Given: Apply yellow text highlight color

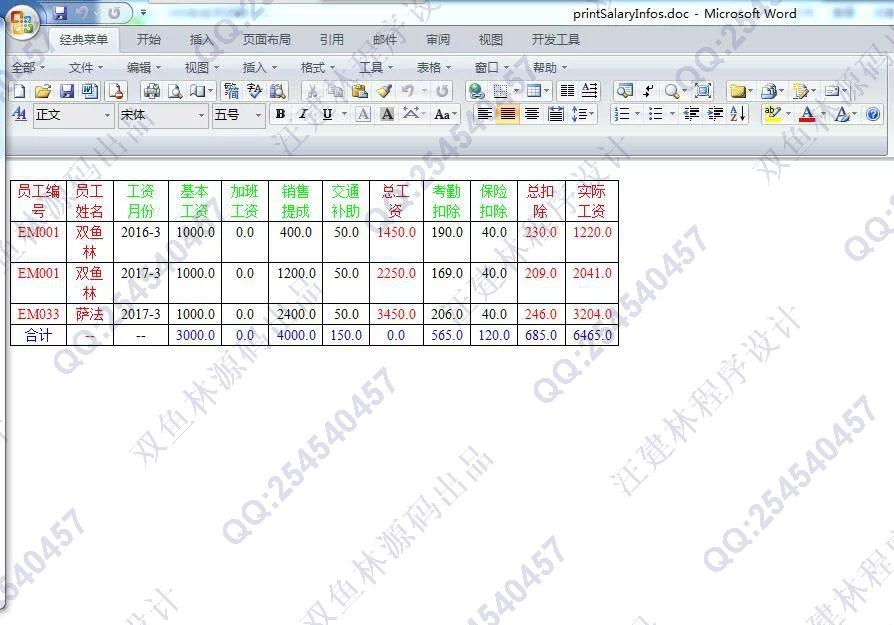Looking at the screenshot, I should pos(772,114).
